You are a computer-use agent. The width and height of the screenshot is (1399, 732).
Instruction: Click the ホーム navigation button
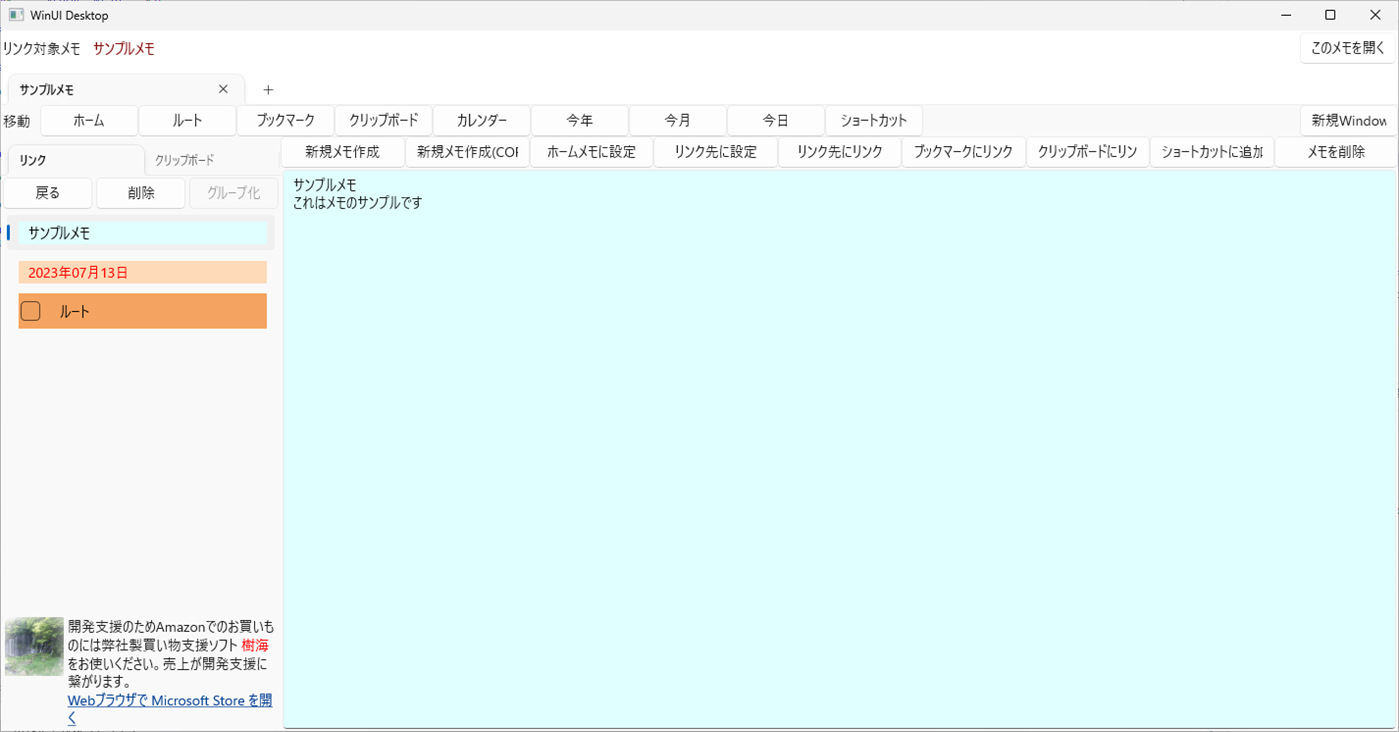(x=88, y=120)
